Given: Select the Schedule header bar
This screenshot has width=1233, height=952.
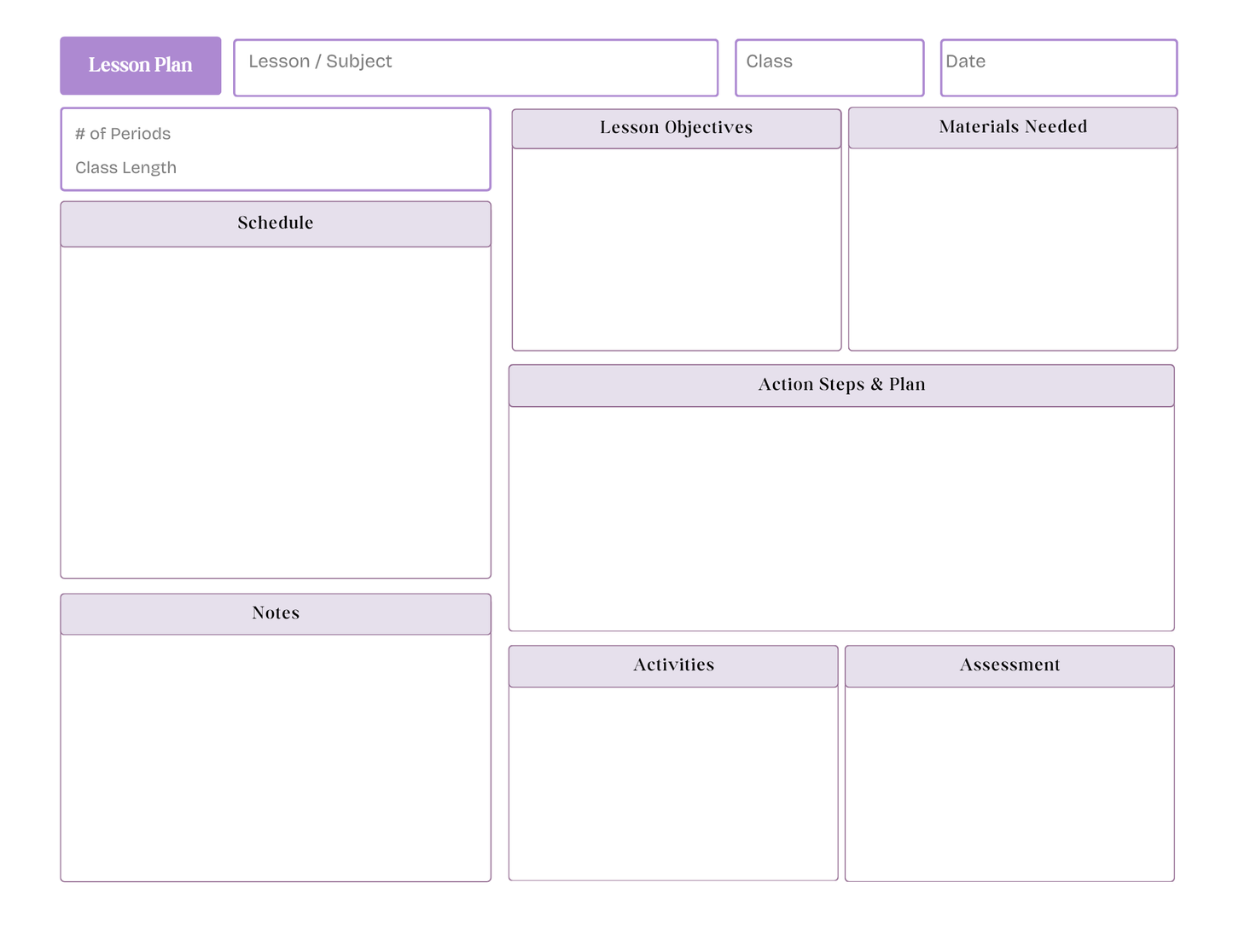Looking at the screenshot, I should coord(276,224).
